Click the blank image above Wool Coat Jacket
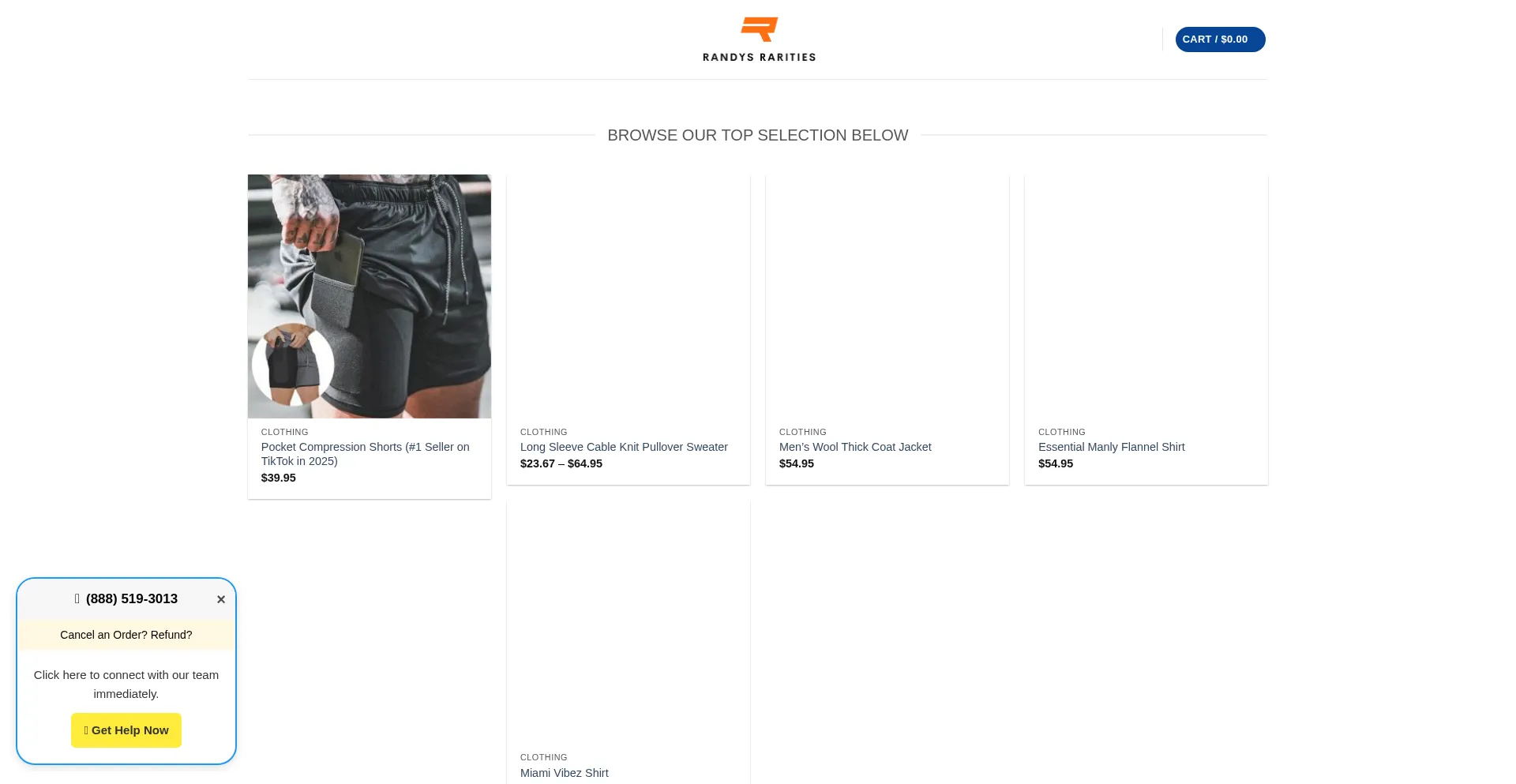 (x=887, y=296)
